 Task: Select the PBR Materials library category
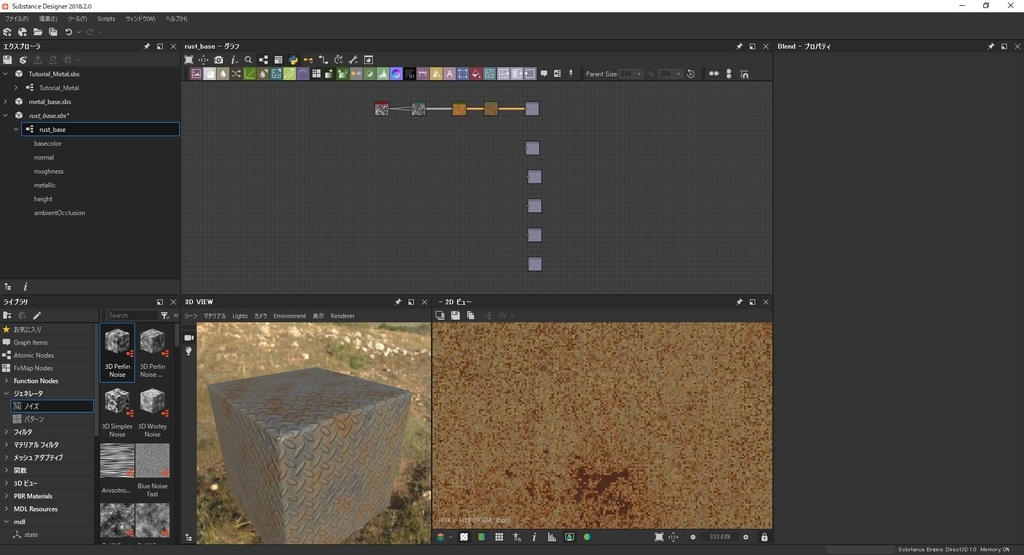pos(33,496)
